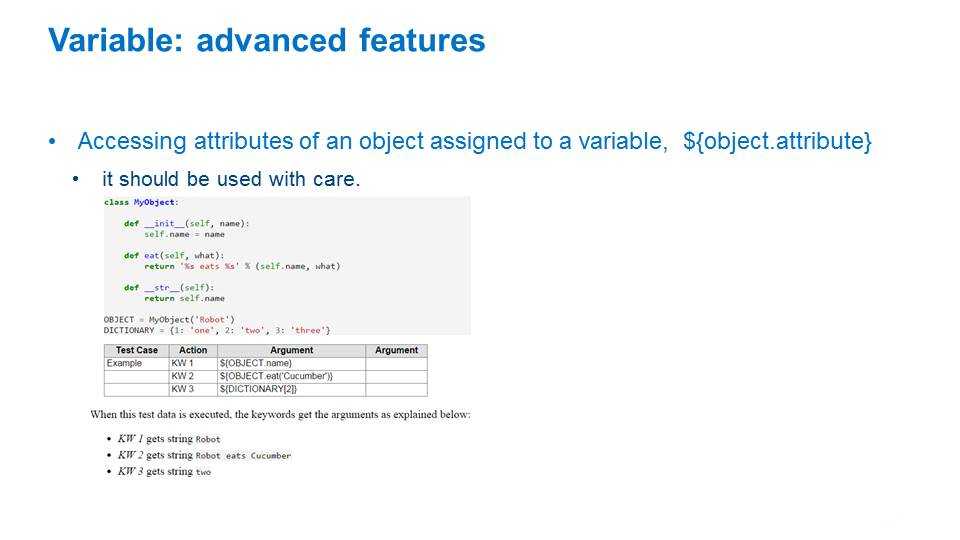Click the "KW 2 gets string Robot eats Cucumber" line
The width and height of the screenshot is (960, 540).
click(204, 455)
